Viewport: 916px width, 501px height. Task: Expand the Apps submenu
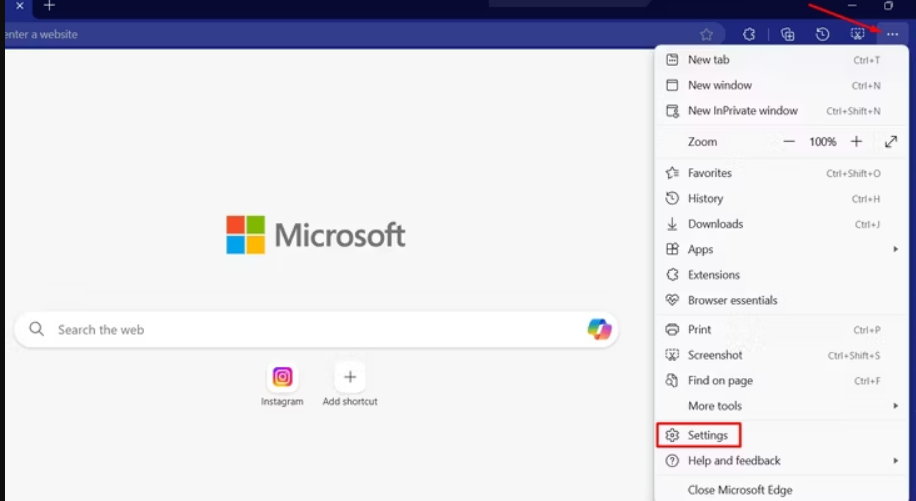[x=895, y=249]
